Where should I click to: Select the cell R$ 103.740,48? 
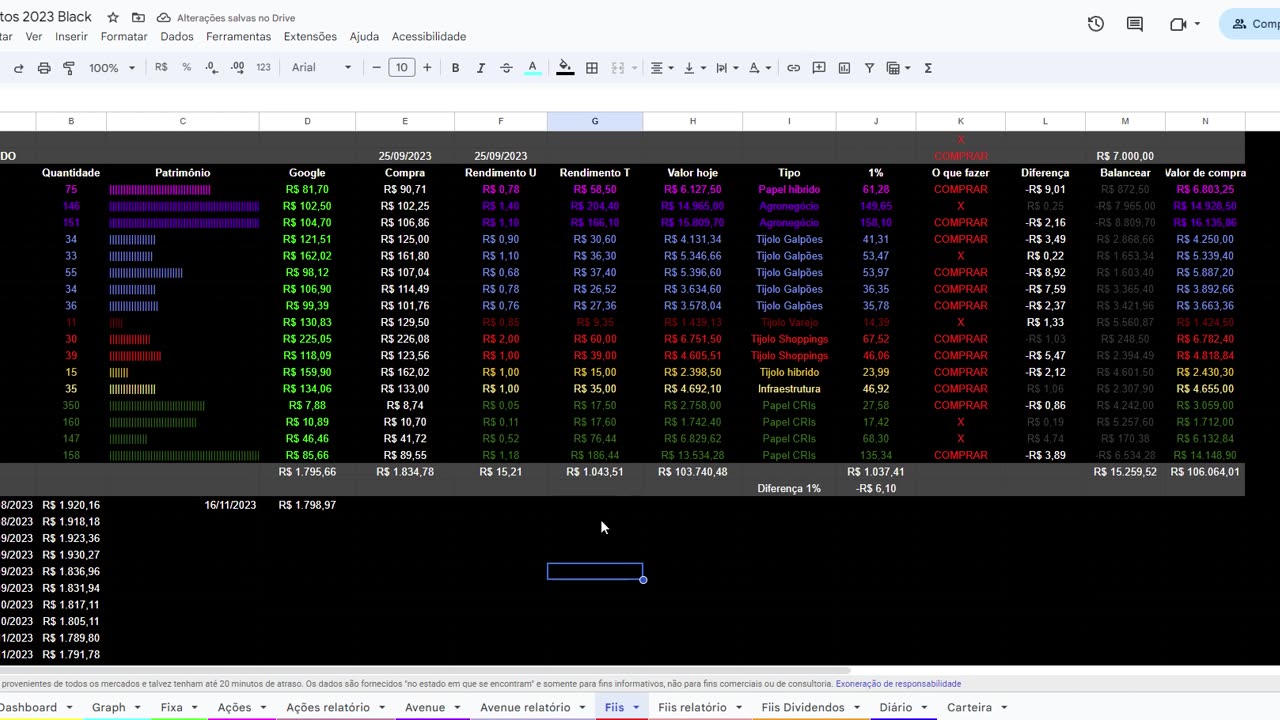693,472
